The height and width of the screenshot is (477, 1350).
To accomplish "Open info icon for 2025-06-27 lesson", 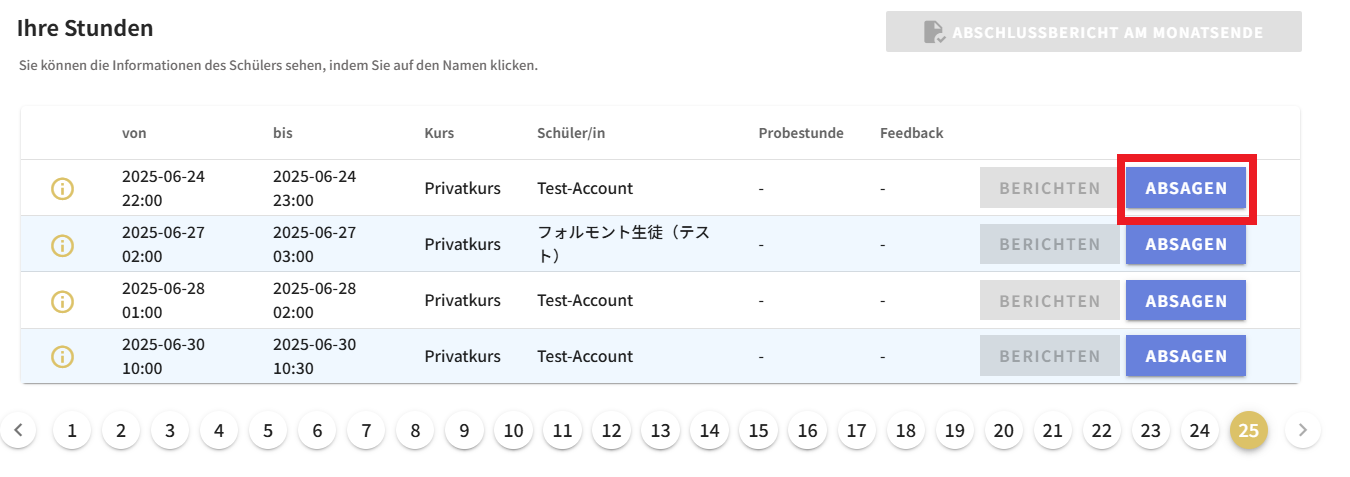I will point(63,244).
